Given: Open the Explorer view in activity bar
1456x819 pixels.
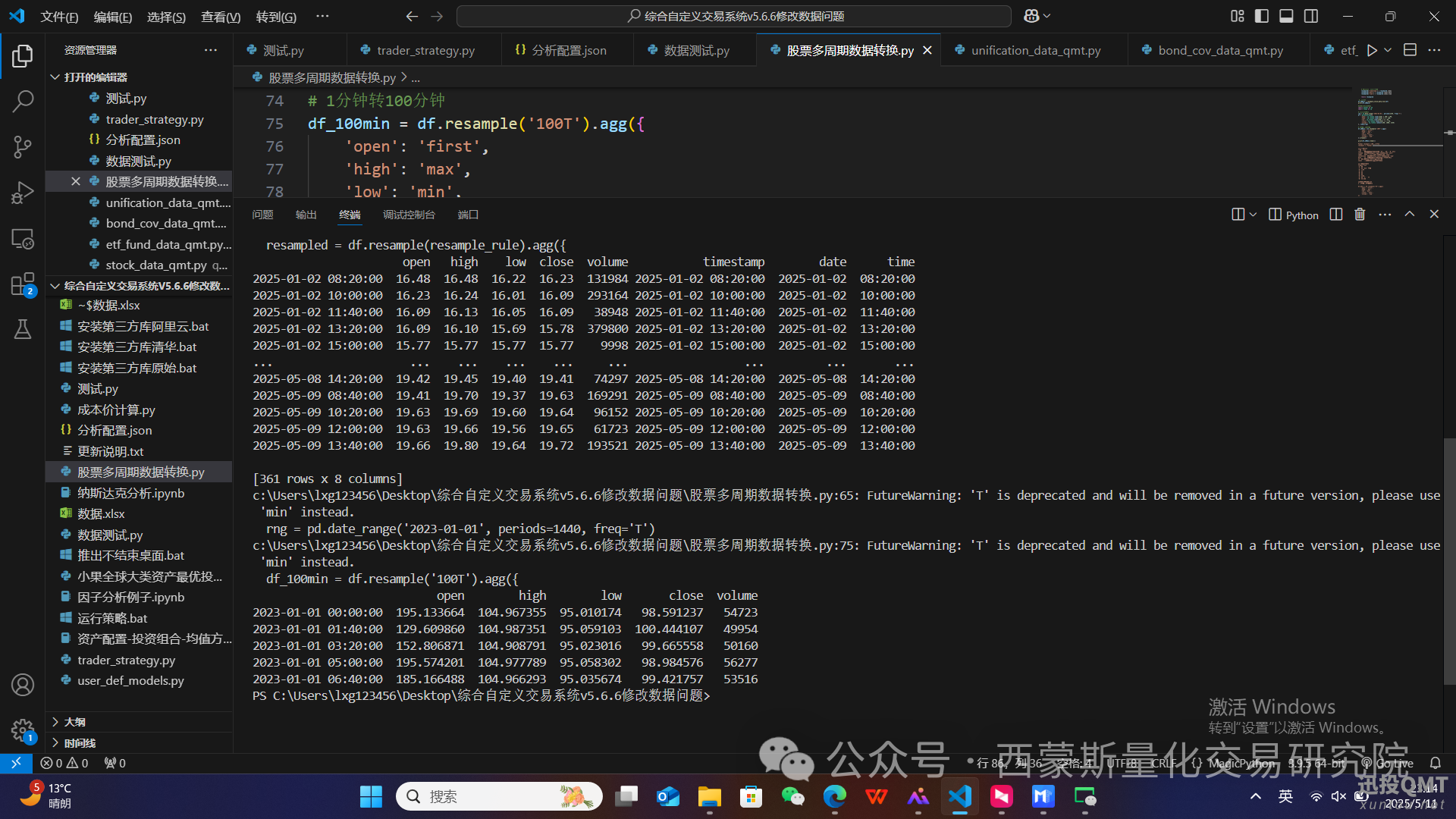Looking at the screenshot, I should point(23,55).
